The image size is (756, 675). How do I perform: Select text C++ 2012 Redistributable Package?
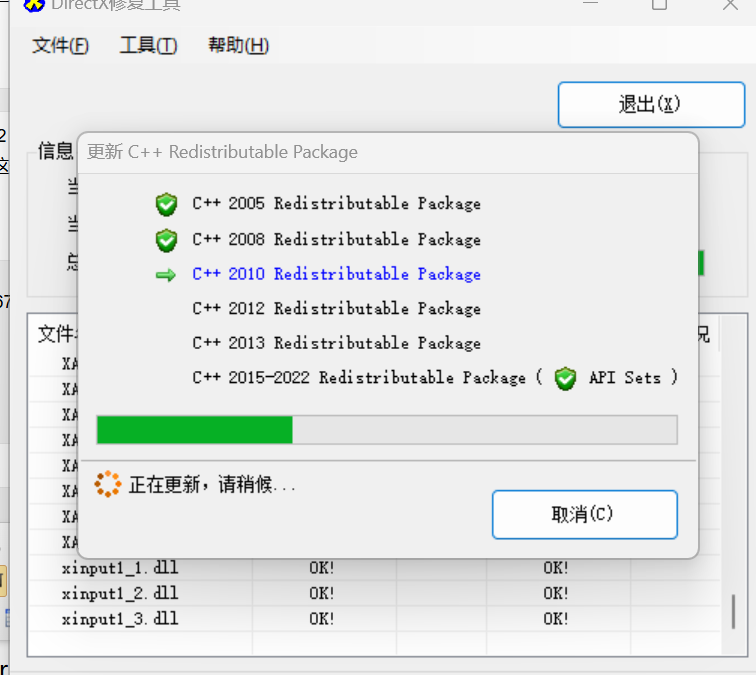336,309
